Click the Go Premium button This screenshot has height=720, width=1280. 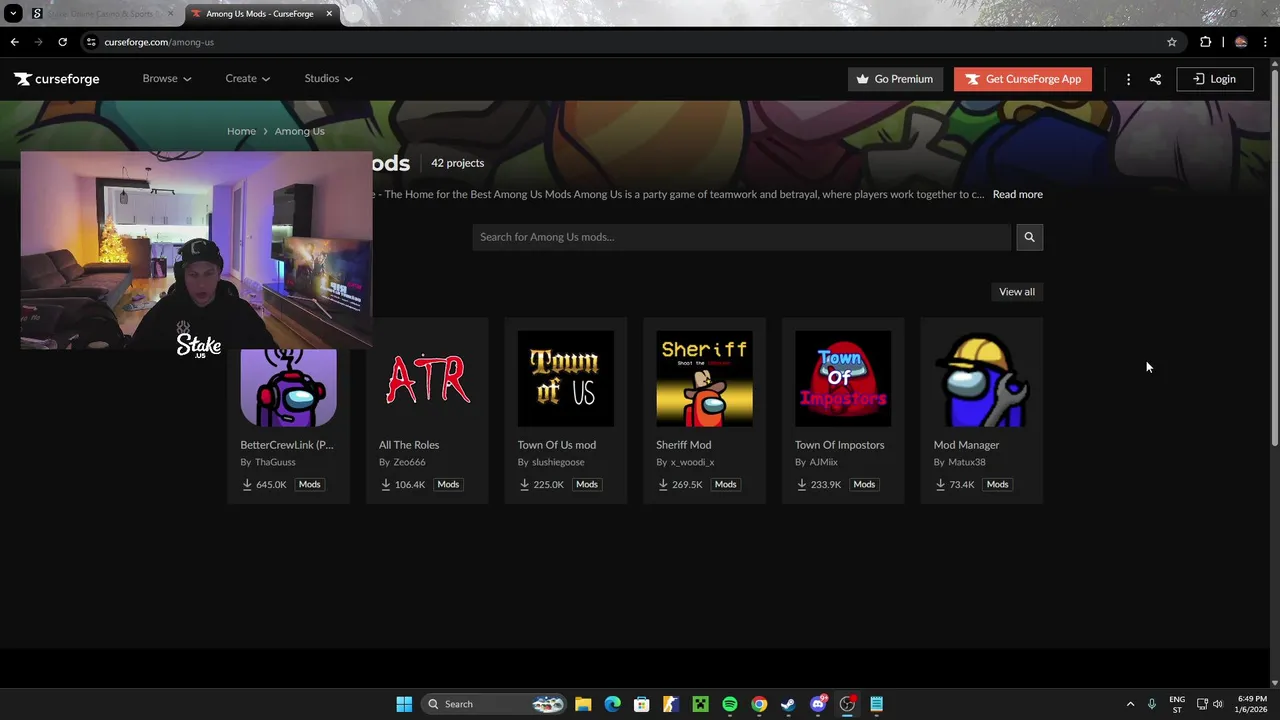(x=895, y=79)
